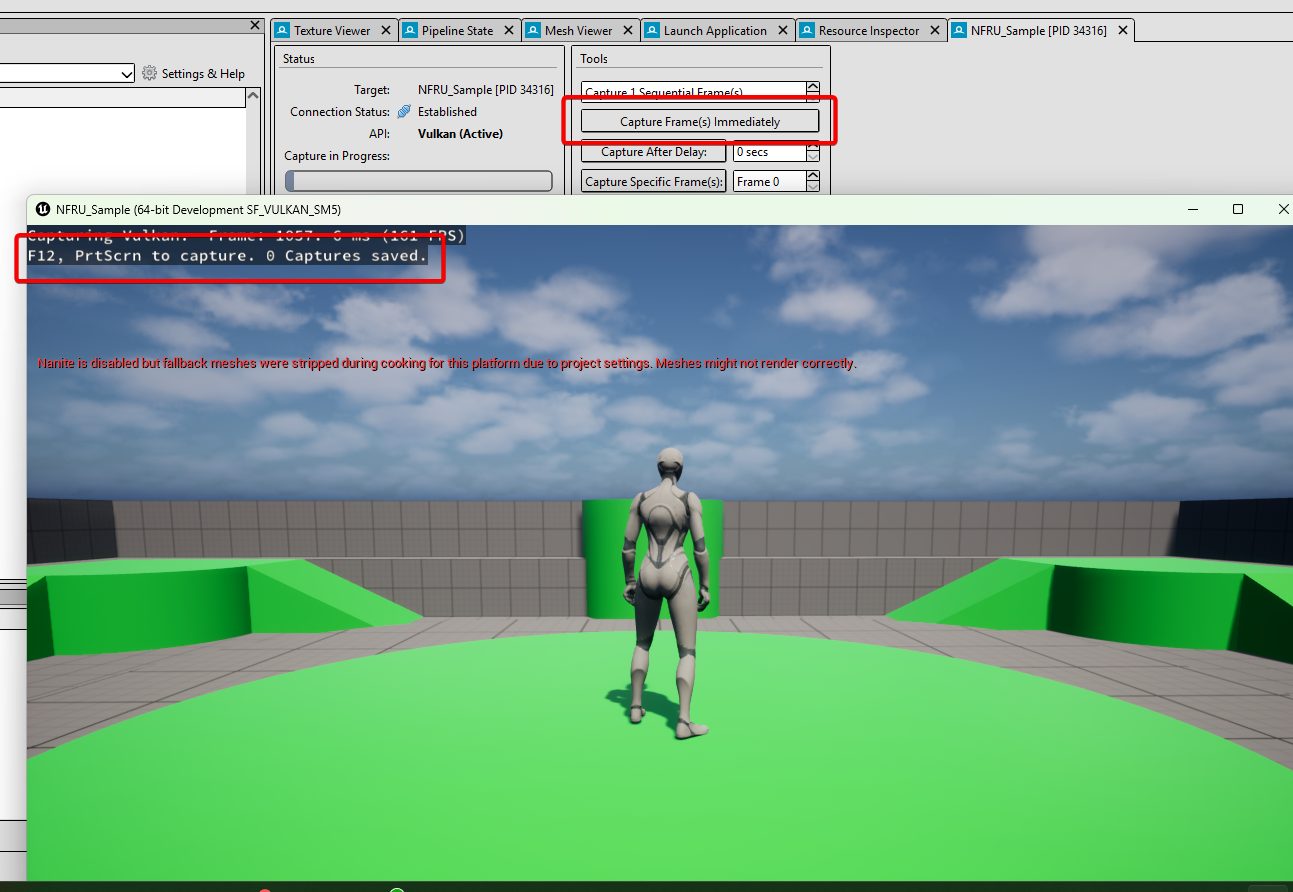Close the Resource Inspector tab
Viewport: 1293px width, 892px height.
[934, 31]
